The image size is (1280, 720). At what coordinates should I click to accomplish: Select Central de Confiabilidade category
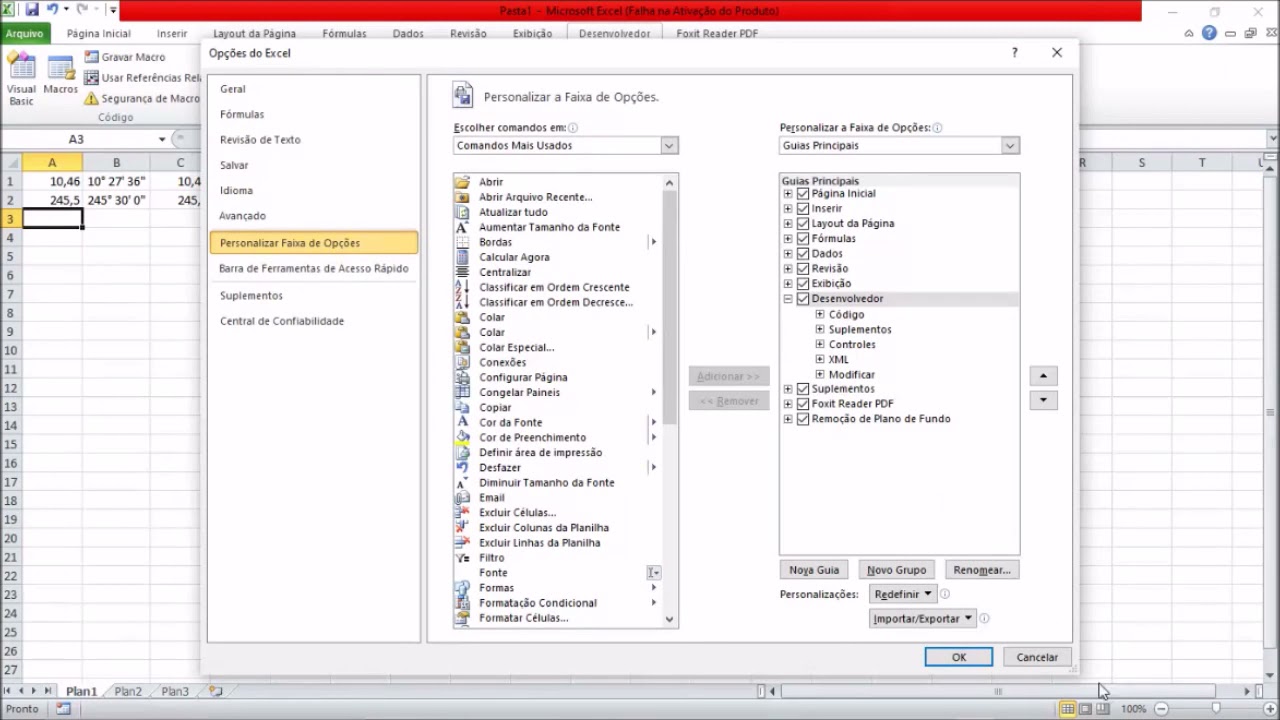[x=313, y=321]
